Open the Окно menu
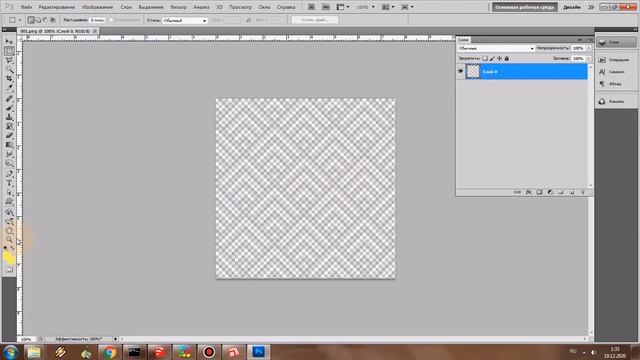Viewport: 640px width, 360px height. [264, 7]
